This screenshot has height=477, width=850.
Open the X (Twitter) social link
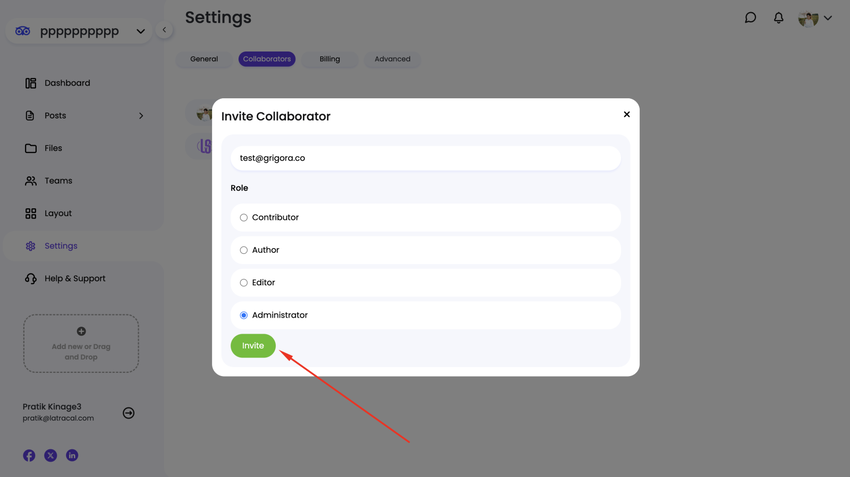(x=50, y=455)
